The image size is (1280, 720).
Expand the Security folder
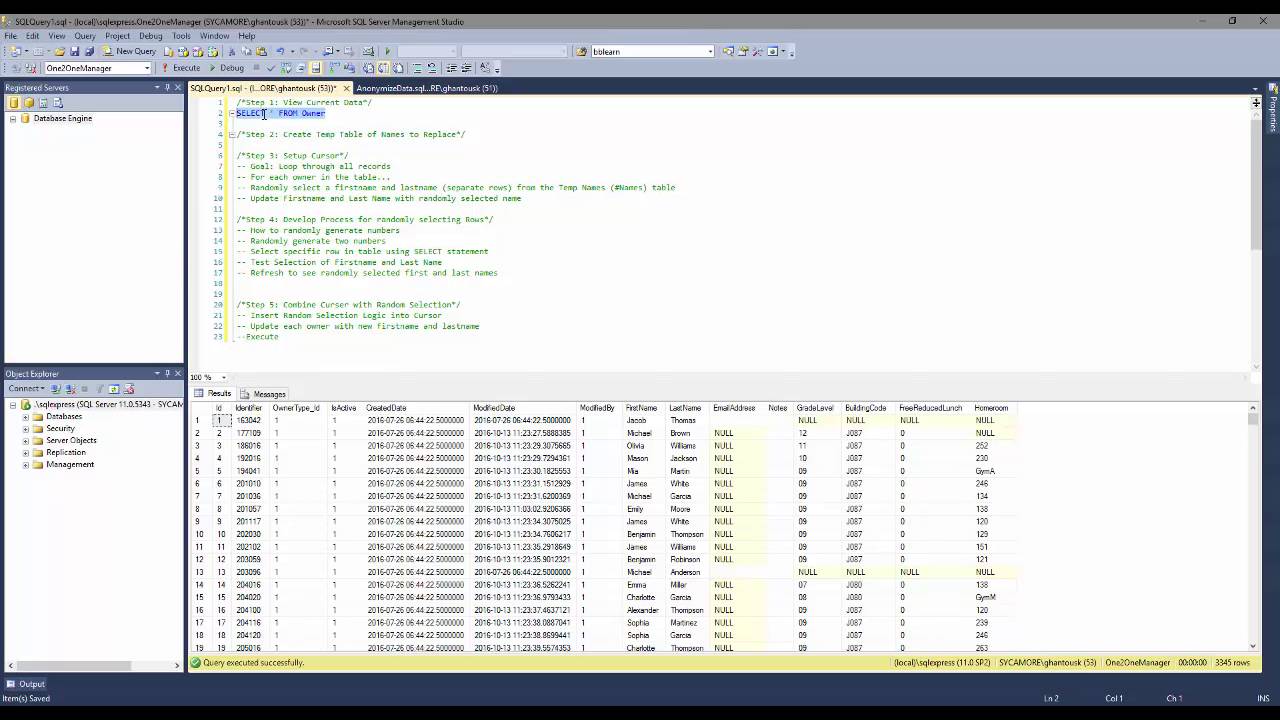pos(26,428)
